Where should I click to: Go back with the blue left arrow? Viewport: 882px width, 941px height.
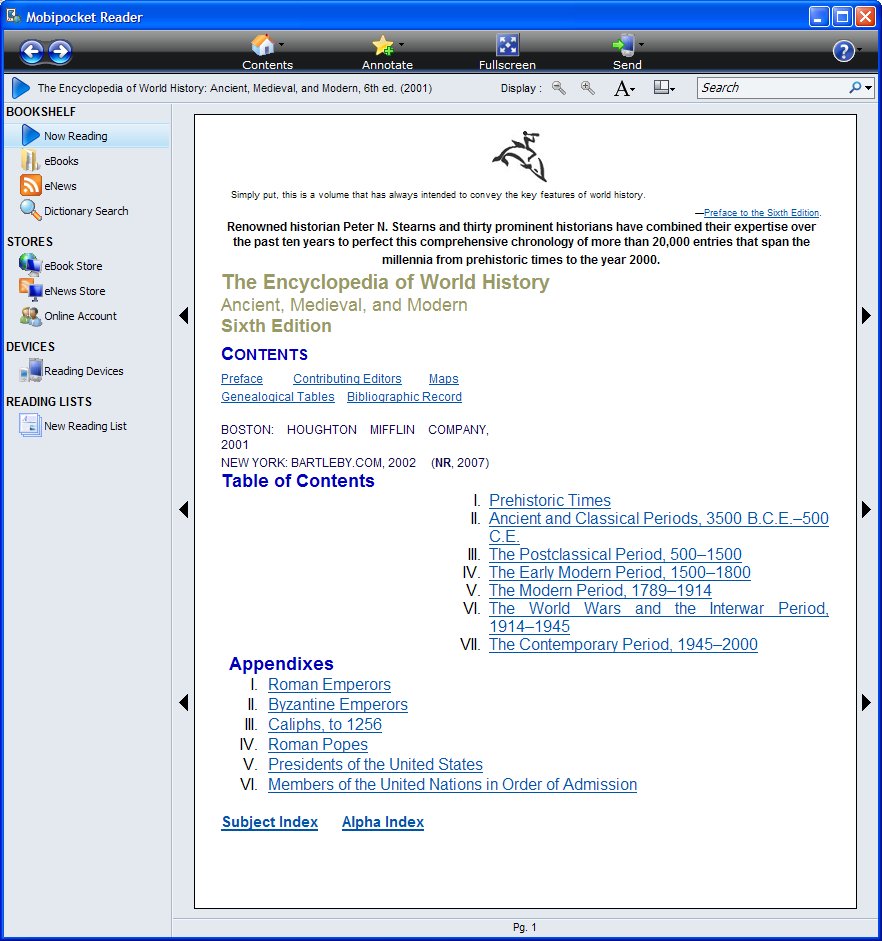coord(32,52)
